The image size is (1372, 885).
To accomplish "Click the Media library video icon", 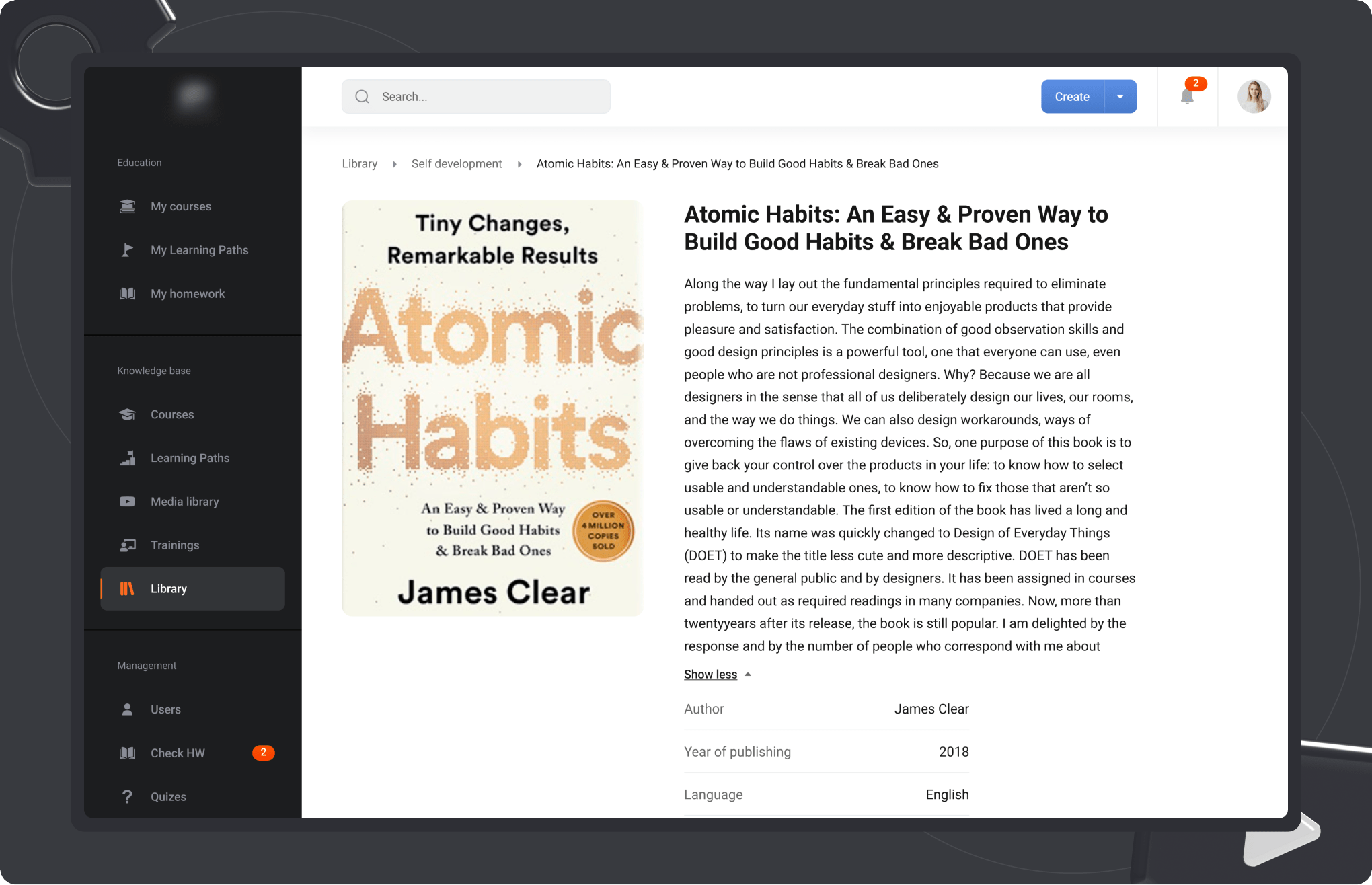I will coord(127,502).
